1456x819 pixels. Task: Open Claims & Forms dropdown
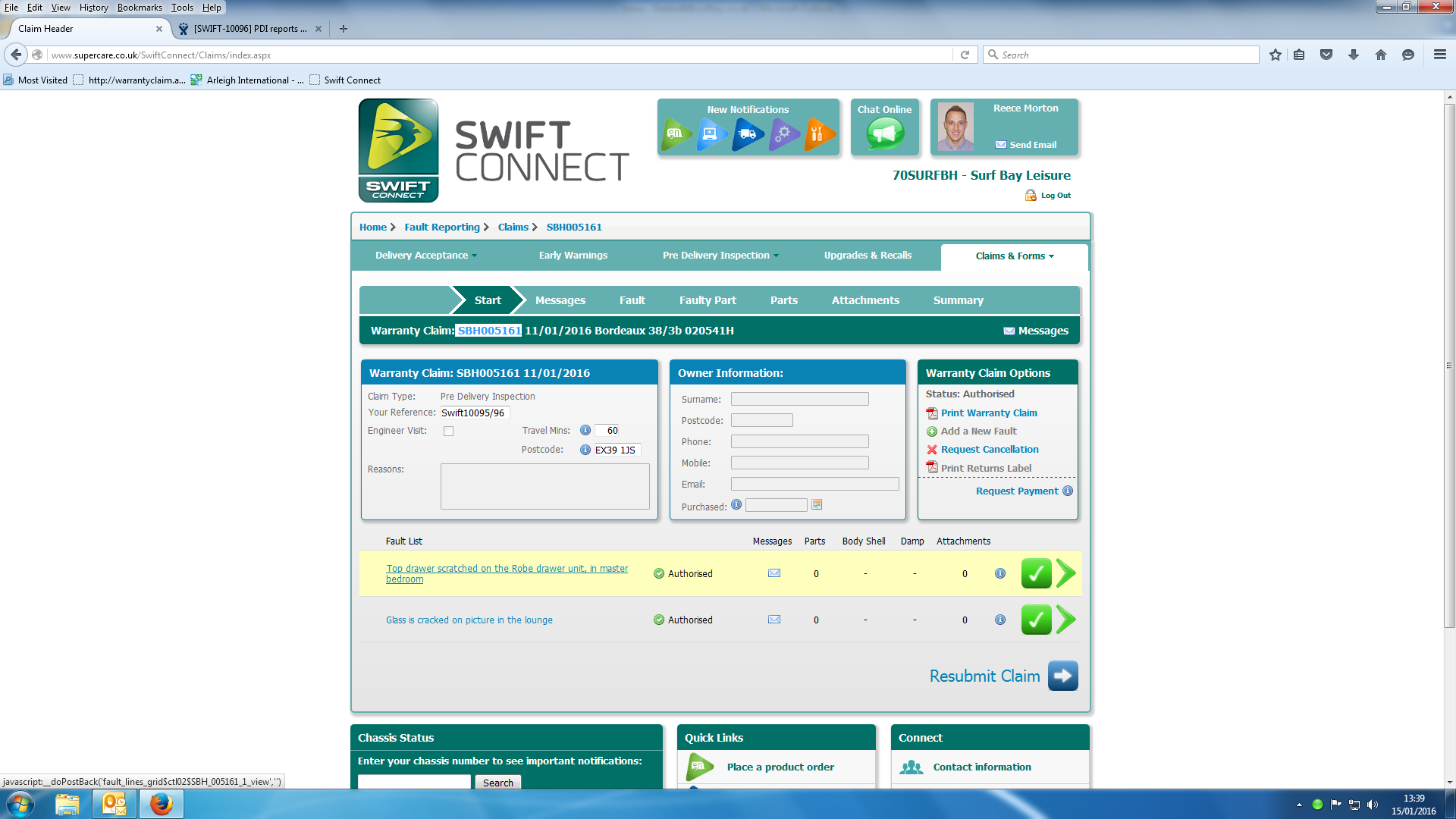[x=1014, y=256]
